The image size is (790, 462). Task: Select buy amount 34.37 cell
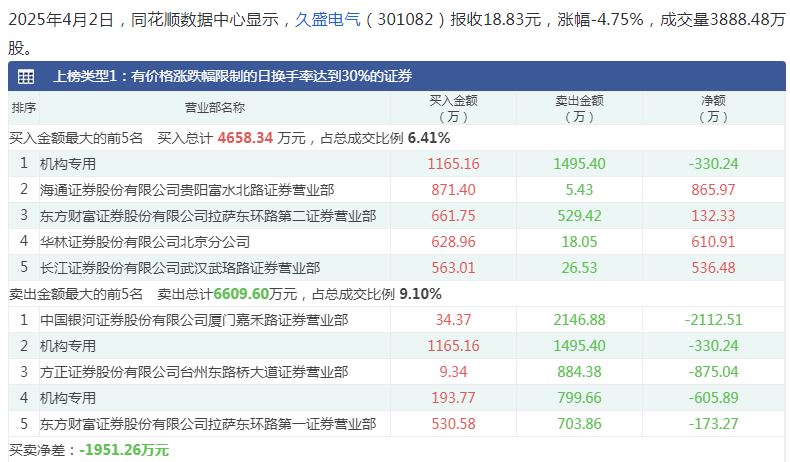[x=453, y=320]
